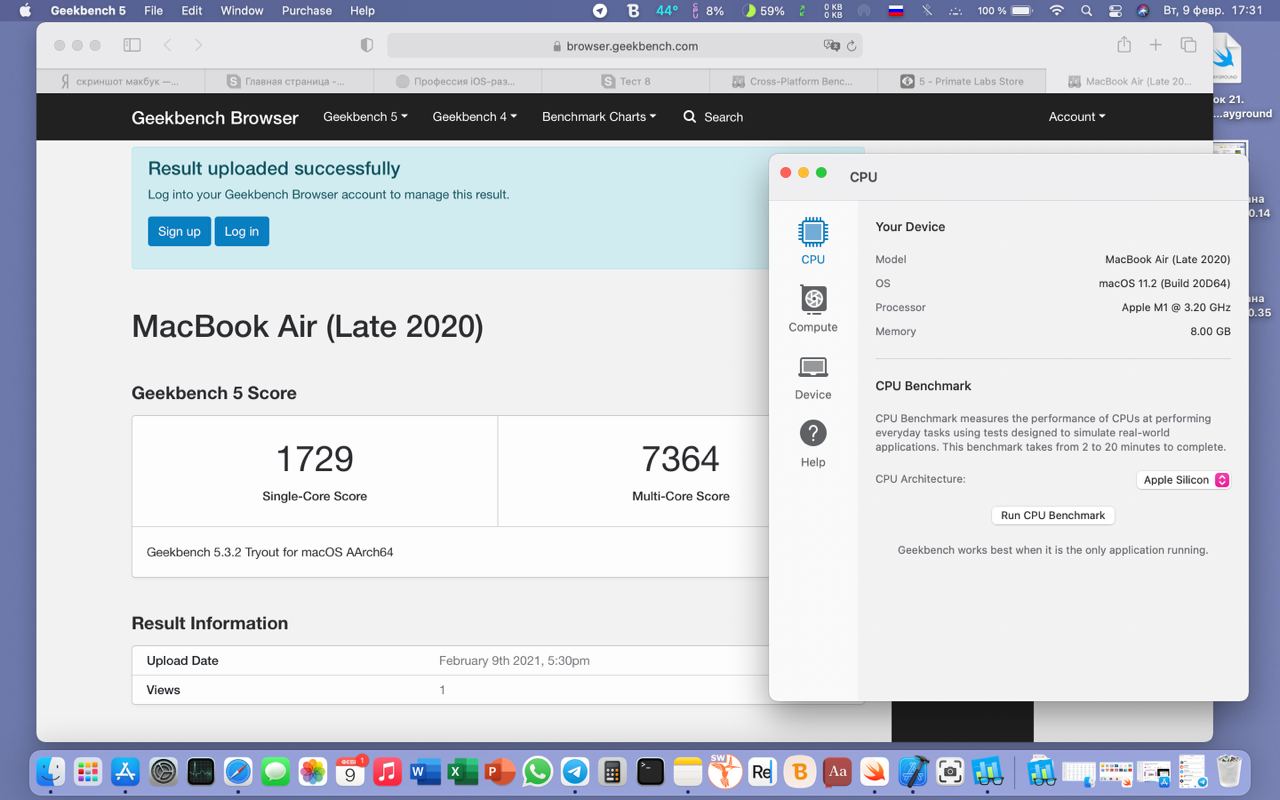Show Safari sidebar
The height and width of the screenshot is (800, 1280).
(132, 45)
